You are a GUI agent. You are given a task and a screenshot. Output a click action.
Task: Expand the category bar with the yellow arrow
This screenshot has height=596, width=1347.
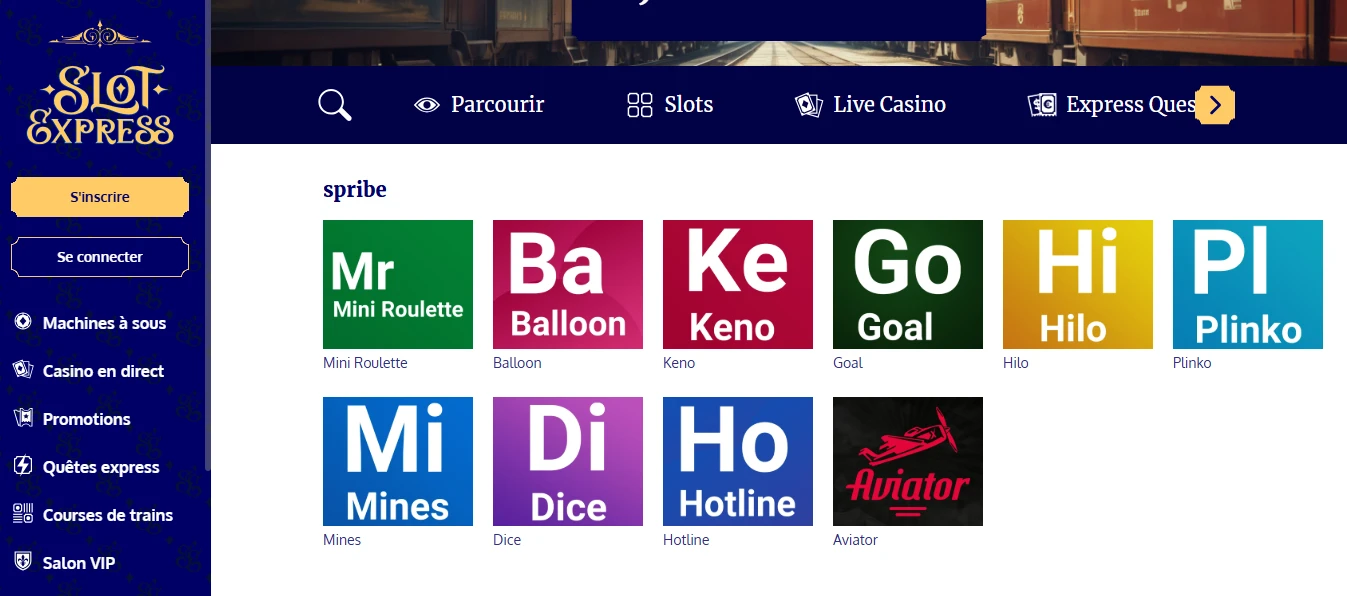[1215, 105]
